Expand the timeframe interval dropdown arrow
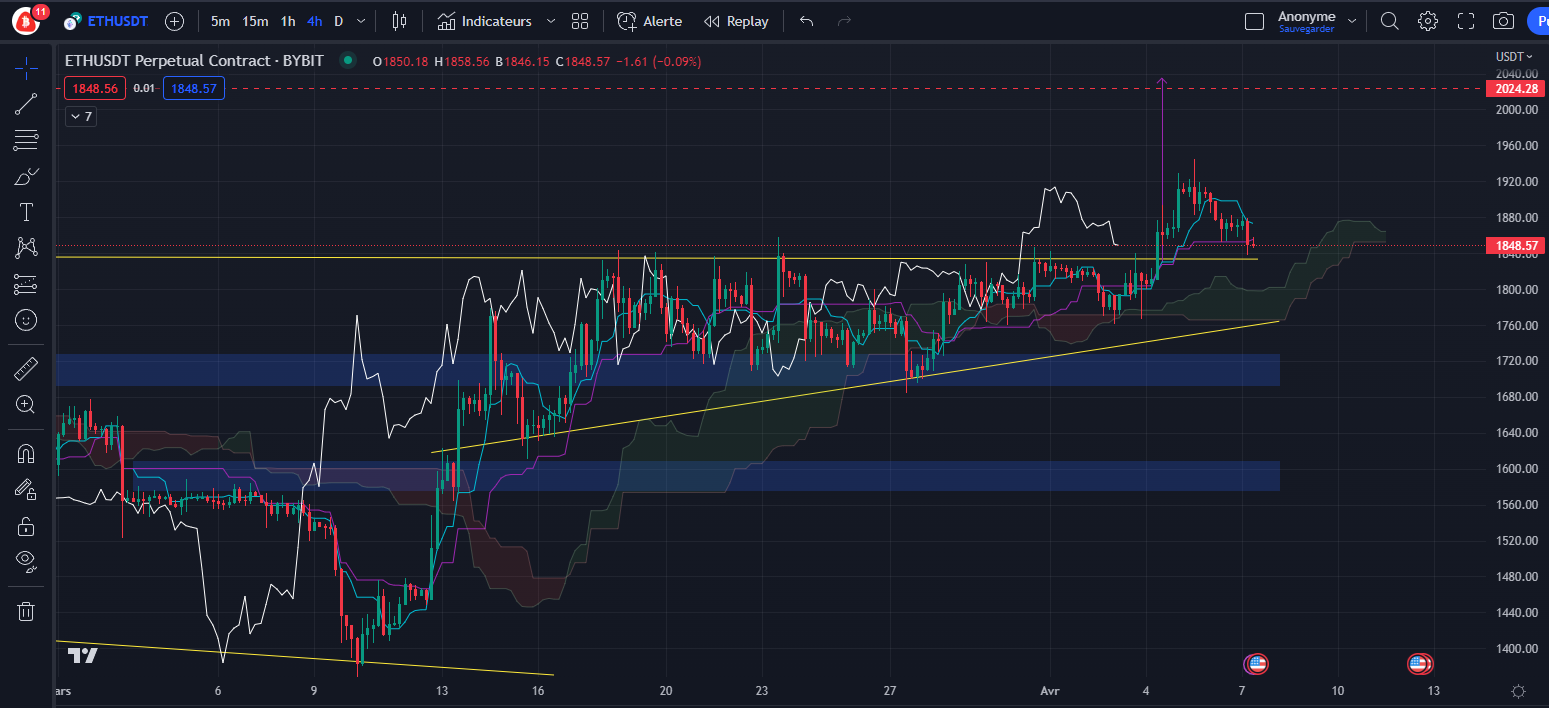The image size is (1549, 708). click(361, 21)
